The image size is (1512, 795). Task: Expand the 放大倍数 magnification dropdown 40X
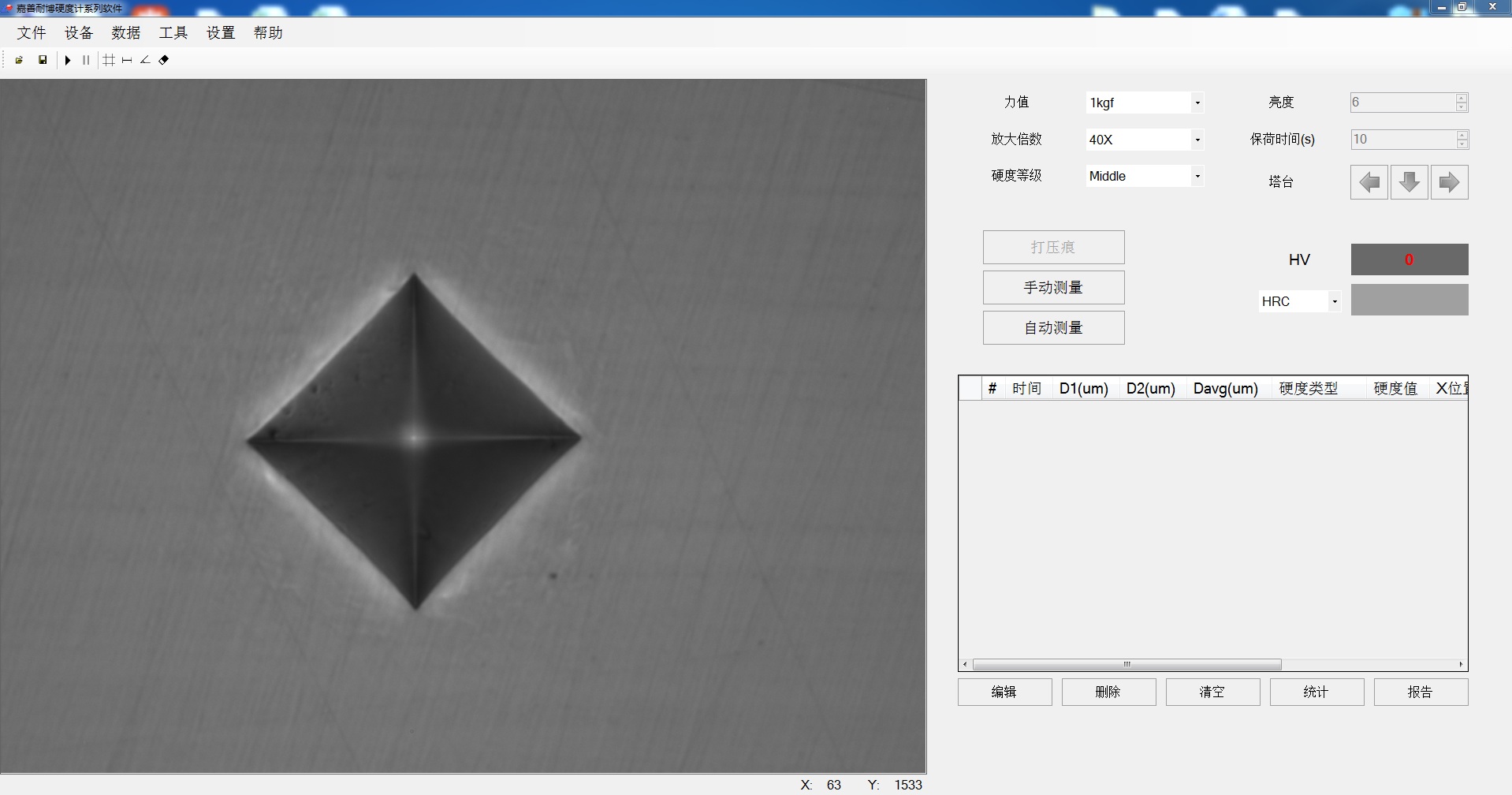click(1197, 140)
